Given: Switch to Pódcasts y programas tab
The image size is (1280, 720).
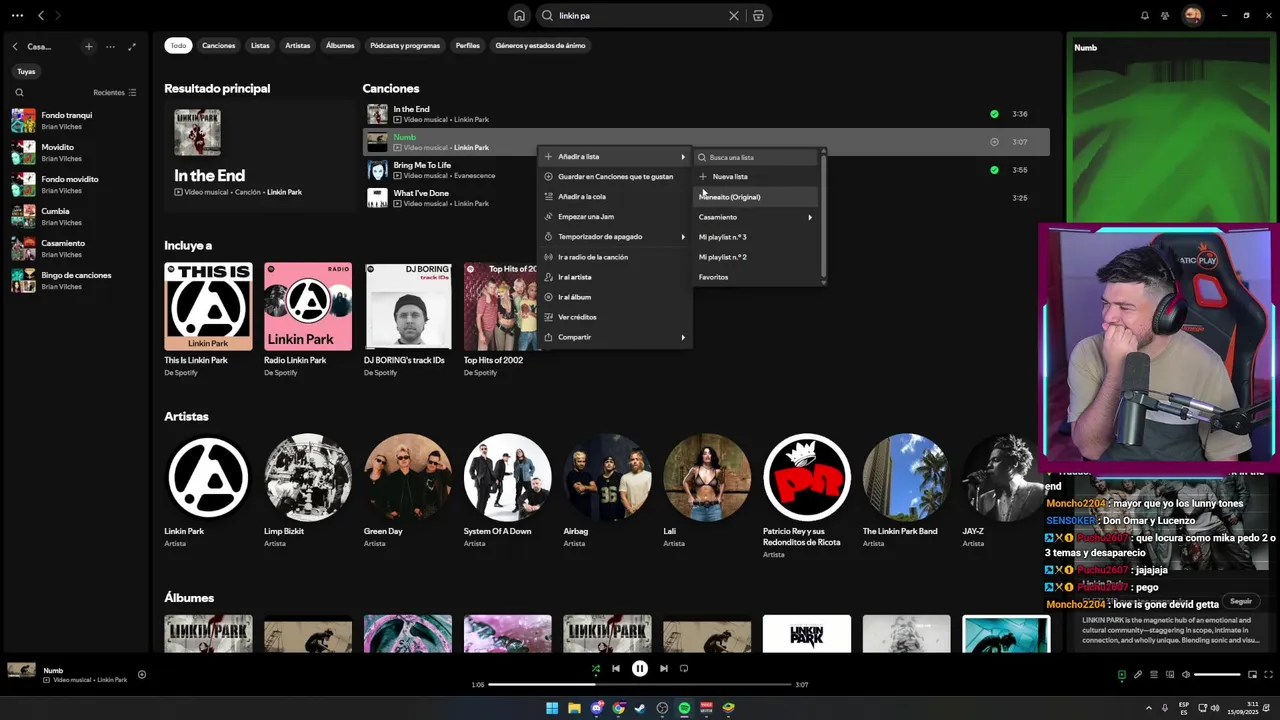Looking at the screenshot, I should pos(405,46).
